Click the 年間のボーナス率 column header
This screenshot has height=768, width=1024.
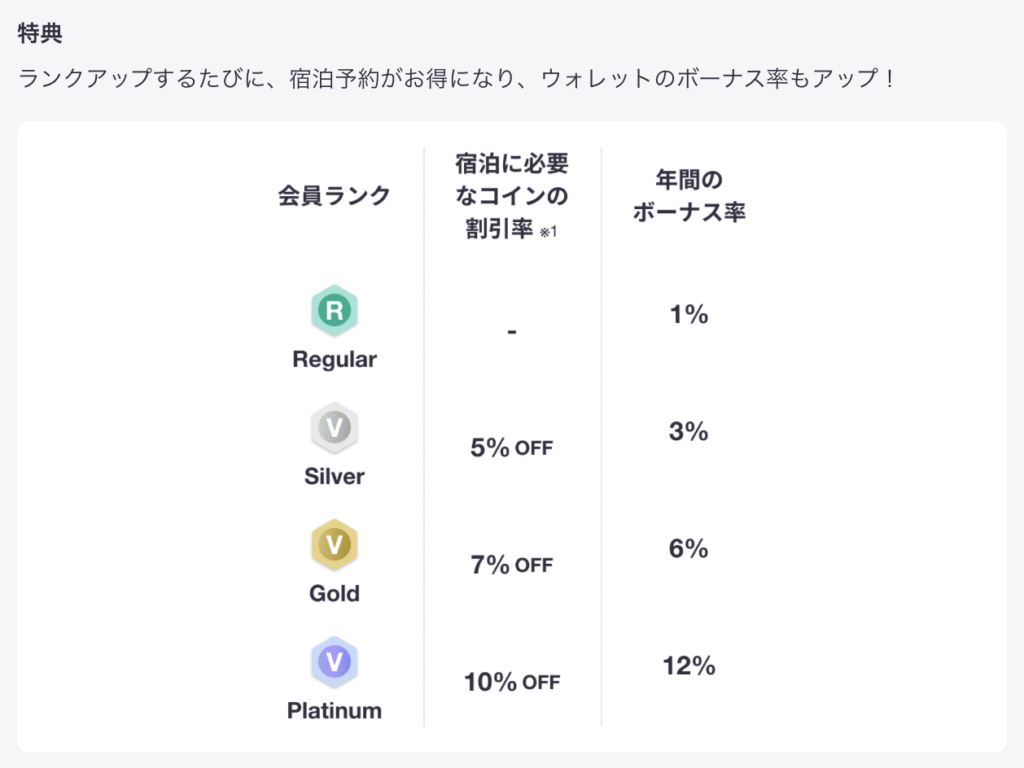(689, 196)
